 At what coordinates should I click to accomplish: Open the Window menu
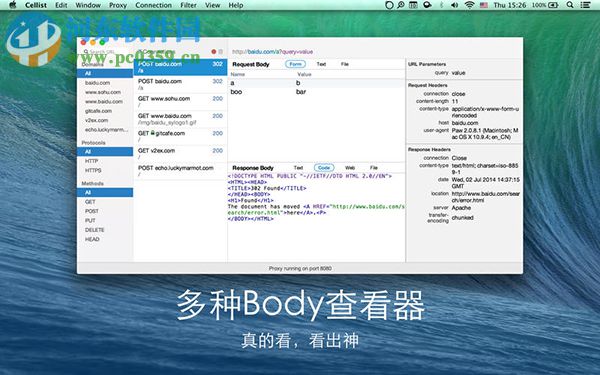coord(88,5)
